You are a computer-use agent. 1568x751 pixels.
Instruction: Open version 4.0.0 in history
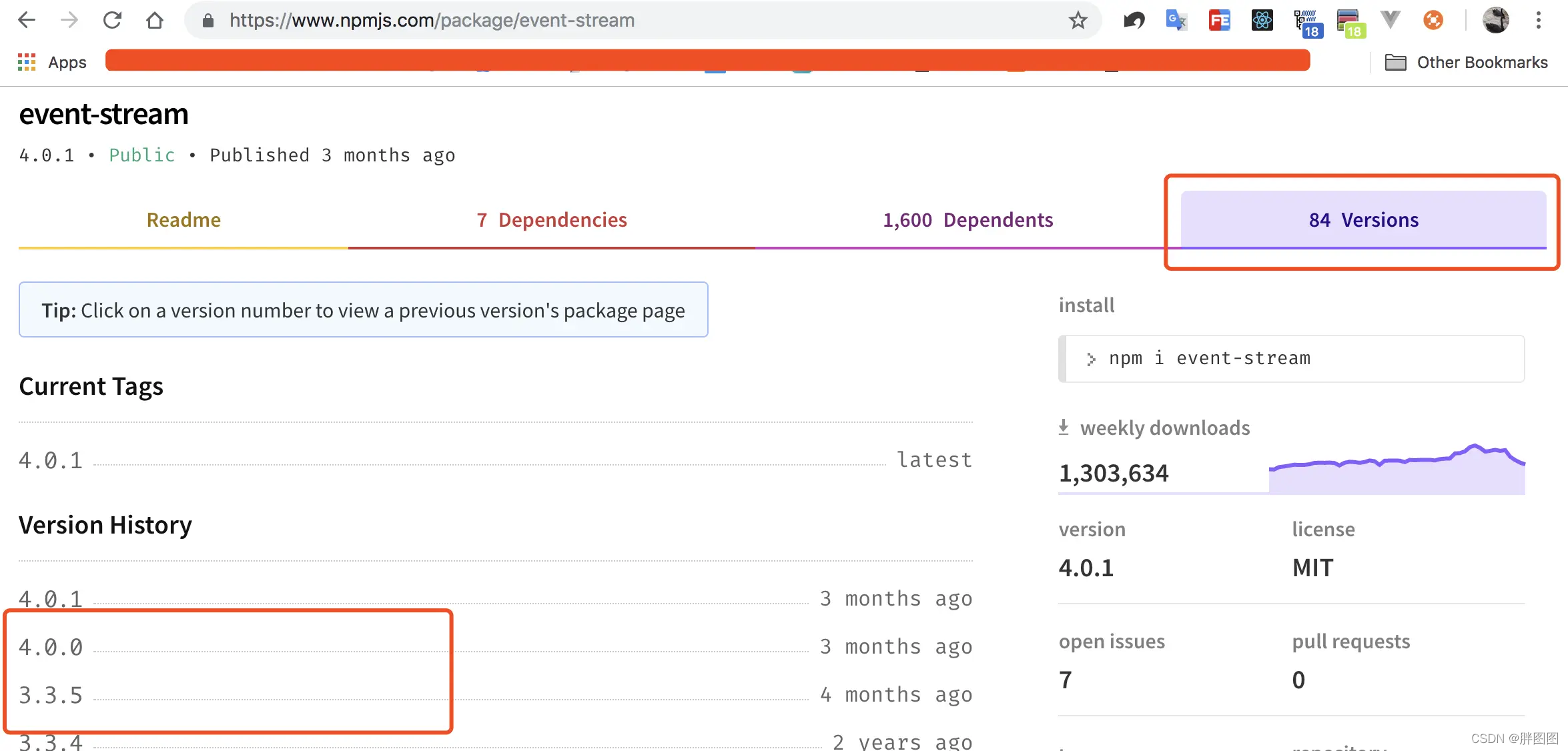(51, 647)
